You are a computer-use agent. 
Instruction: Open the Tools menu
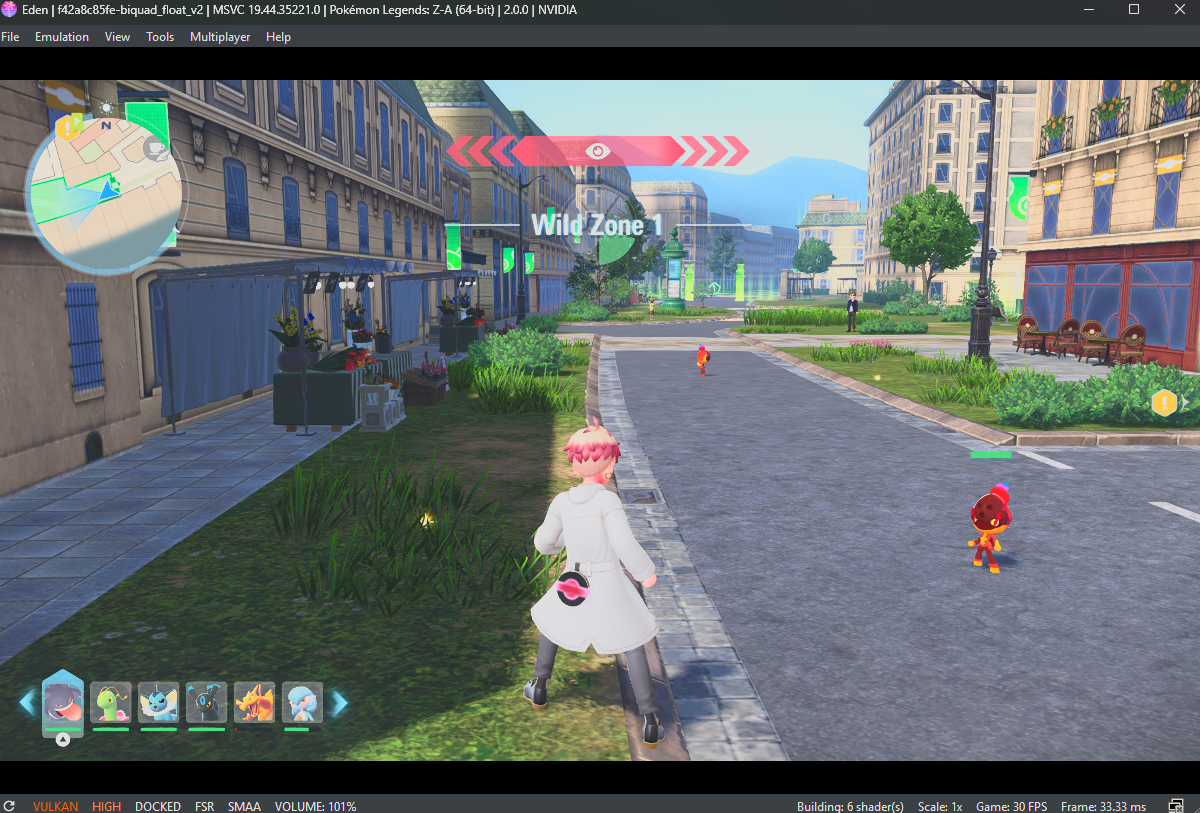pyautogui.click(x=160, y=37)
